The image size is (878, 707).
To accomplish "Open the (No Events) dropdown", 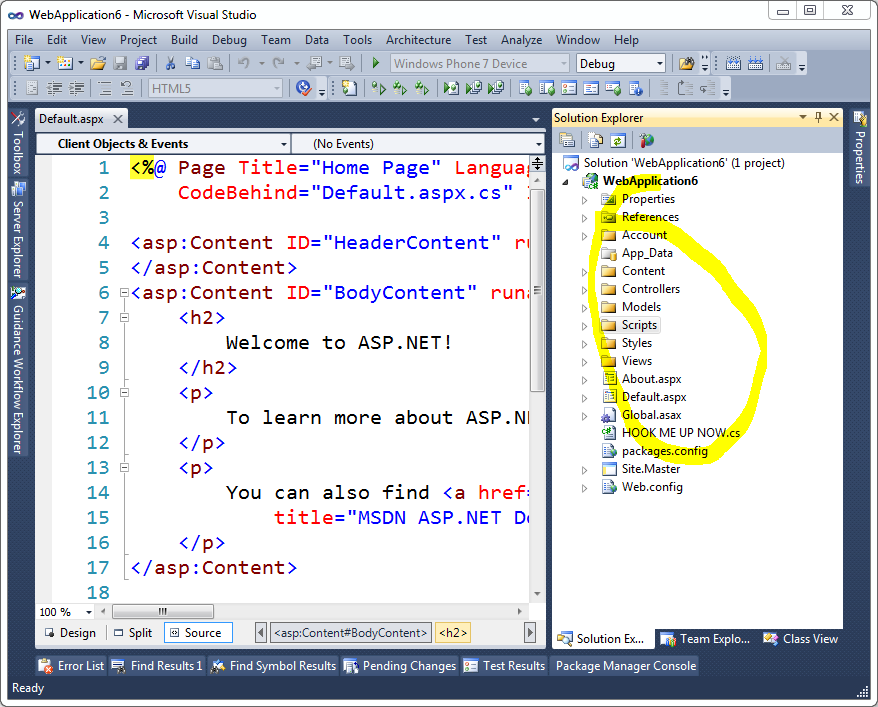I will [x=539, y=144].
